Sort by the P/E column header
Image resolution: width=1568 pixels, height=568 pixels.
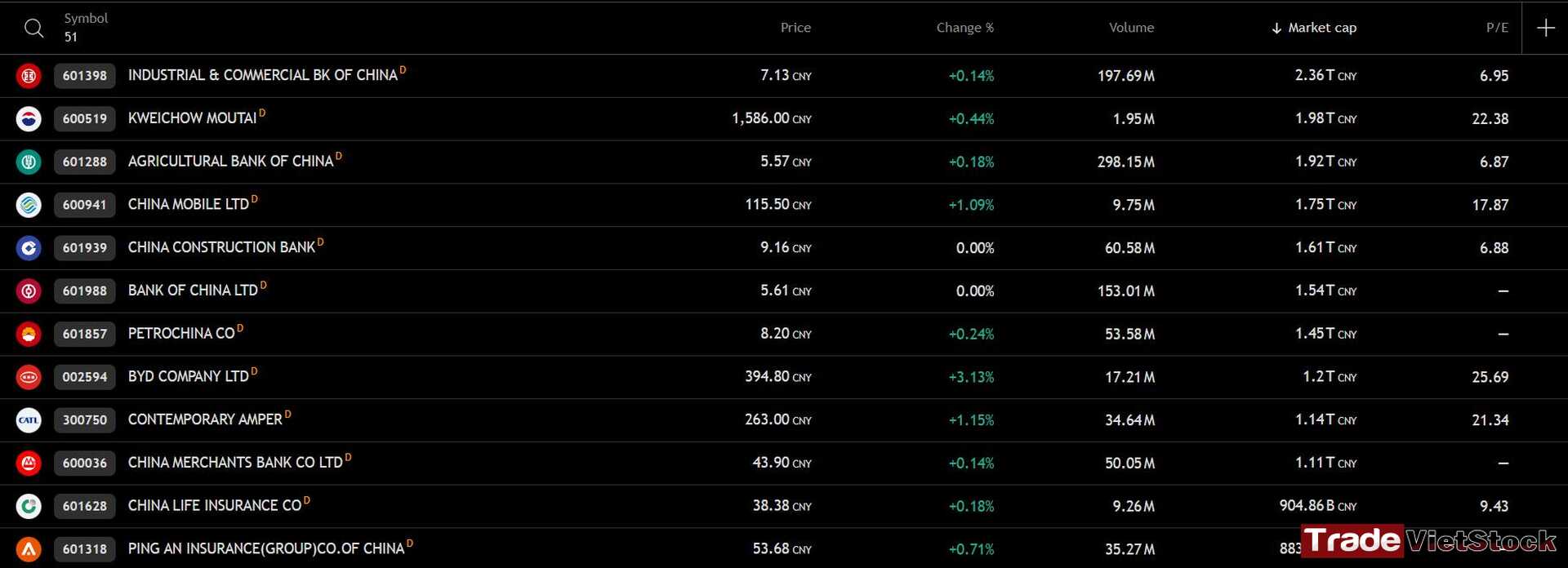click(1497, 28)
